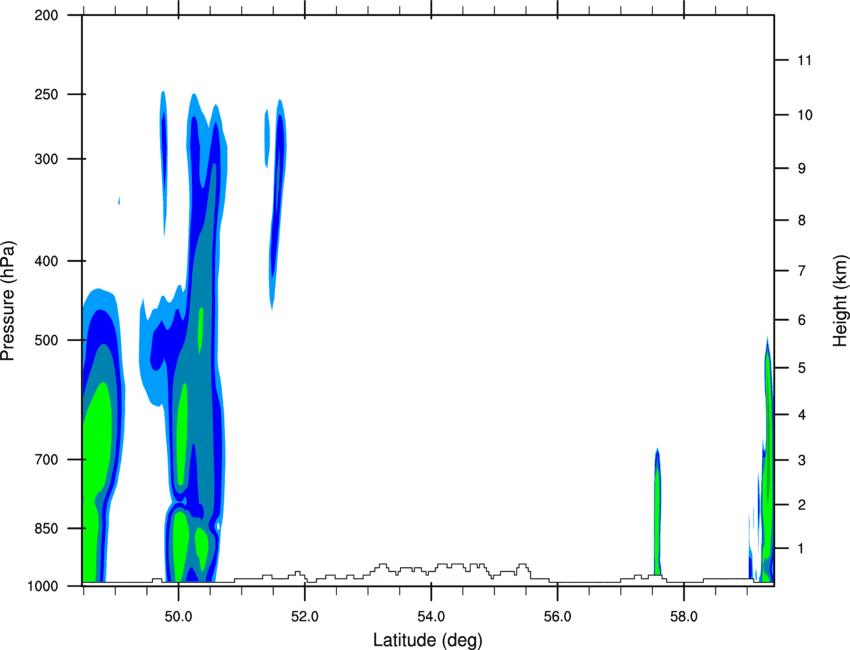Viewport: 850px width, 650px height.
Task: Click the 54.0 latitude tick label
Action: point(431,616)
